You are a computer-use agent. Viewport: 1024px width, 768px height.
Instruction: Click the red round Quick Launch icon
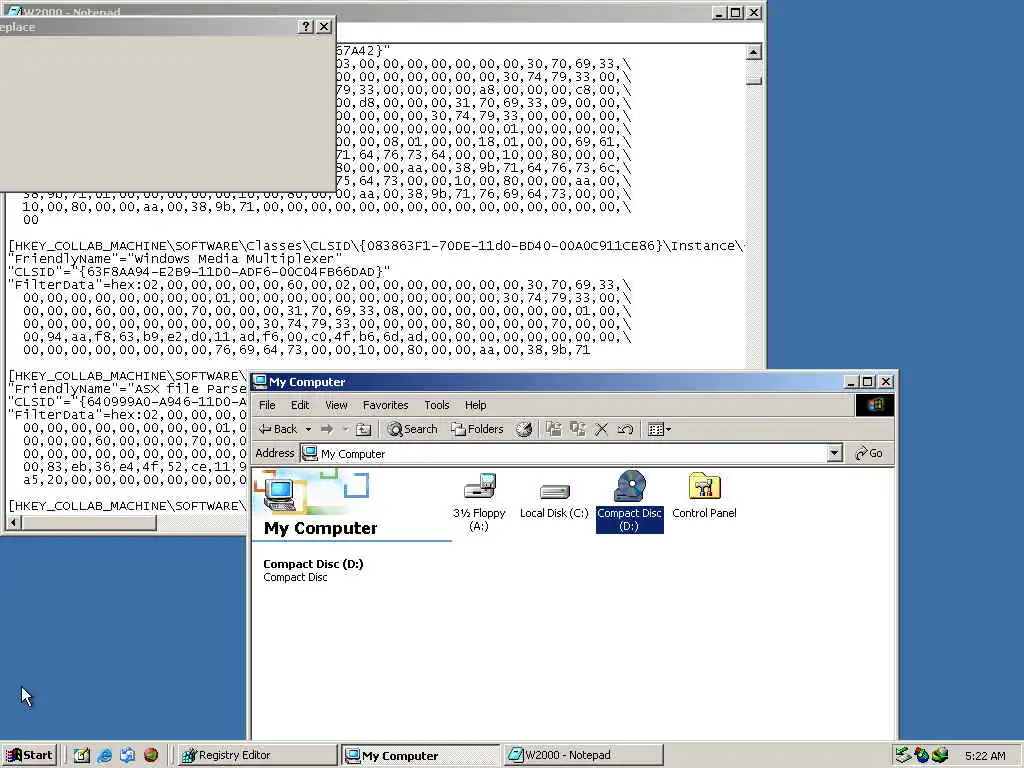pyautogui.click(x=151, y=755)
